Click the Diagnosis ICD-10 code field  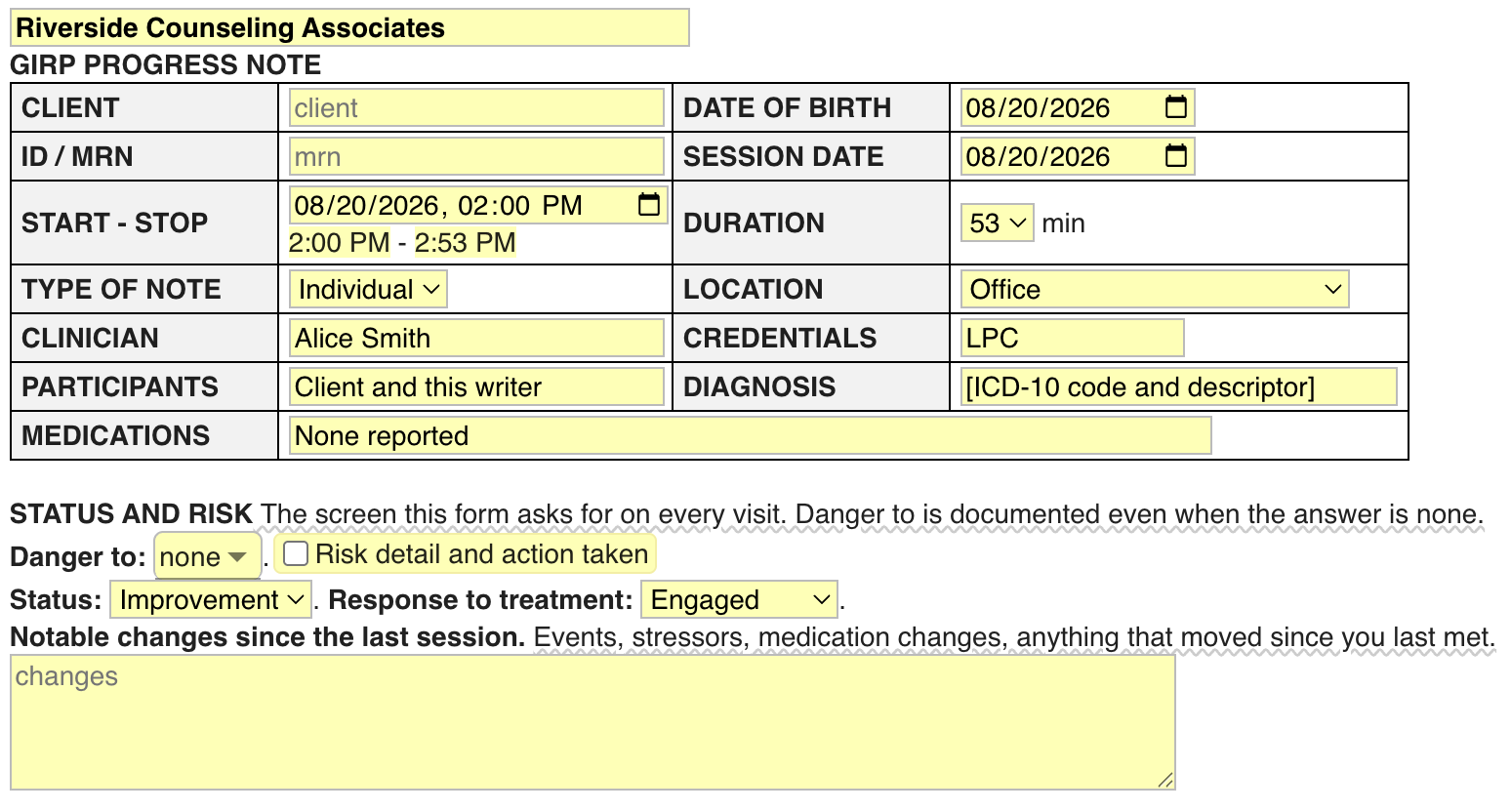pyautogui.click(x=1178, y=386)
